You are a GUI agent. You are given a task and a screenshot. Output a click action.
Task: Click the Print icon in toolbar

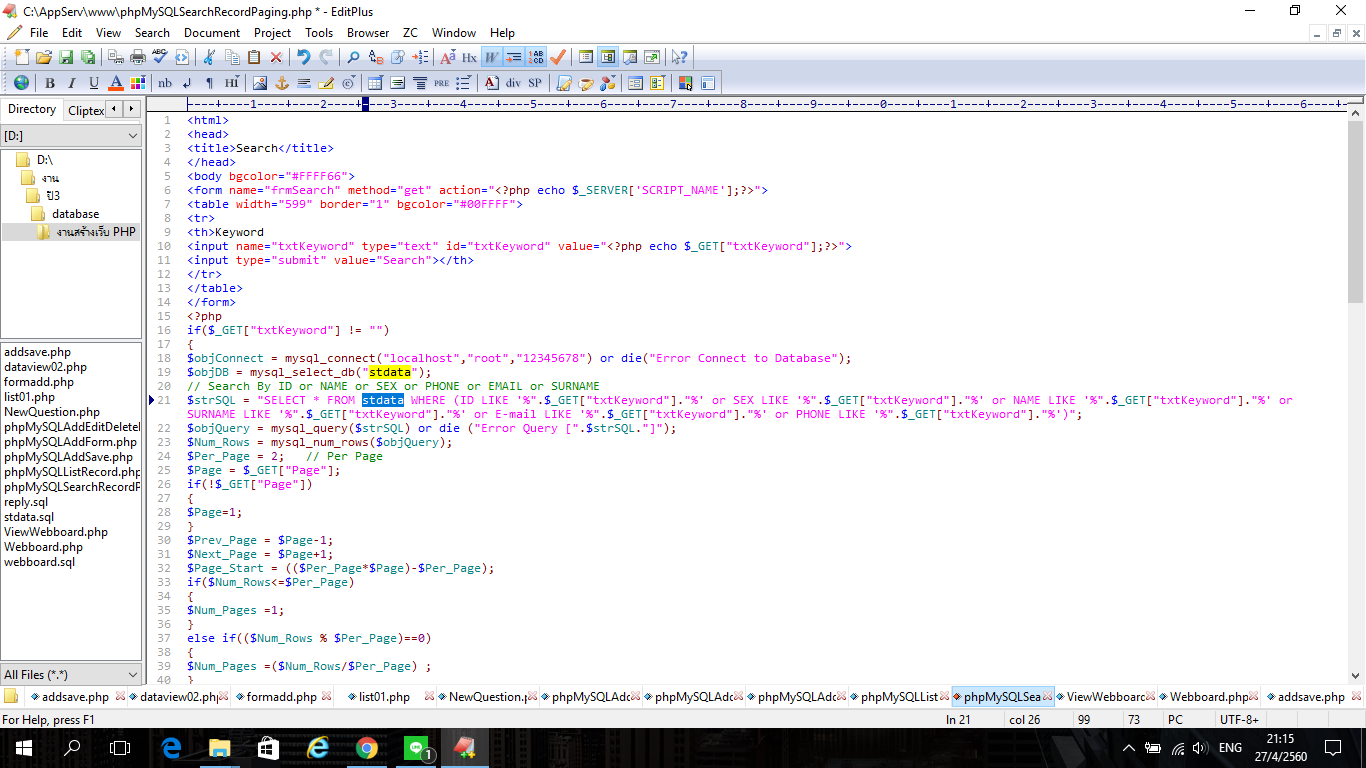[x=138, y=57]
